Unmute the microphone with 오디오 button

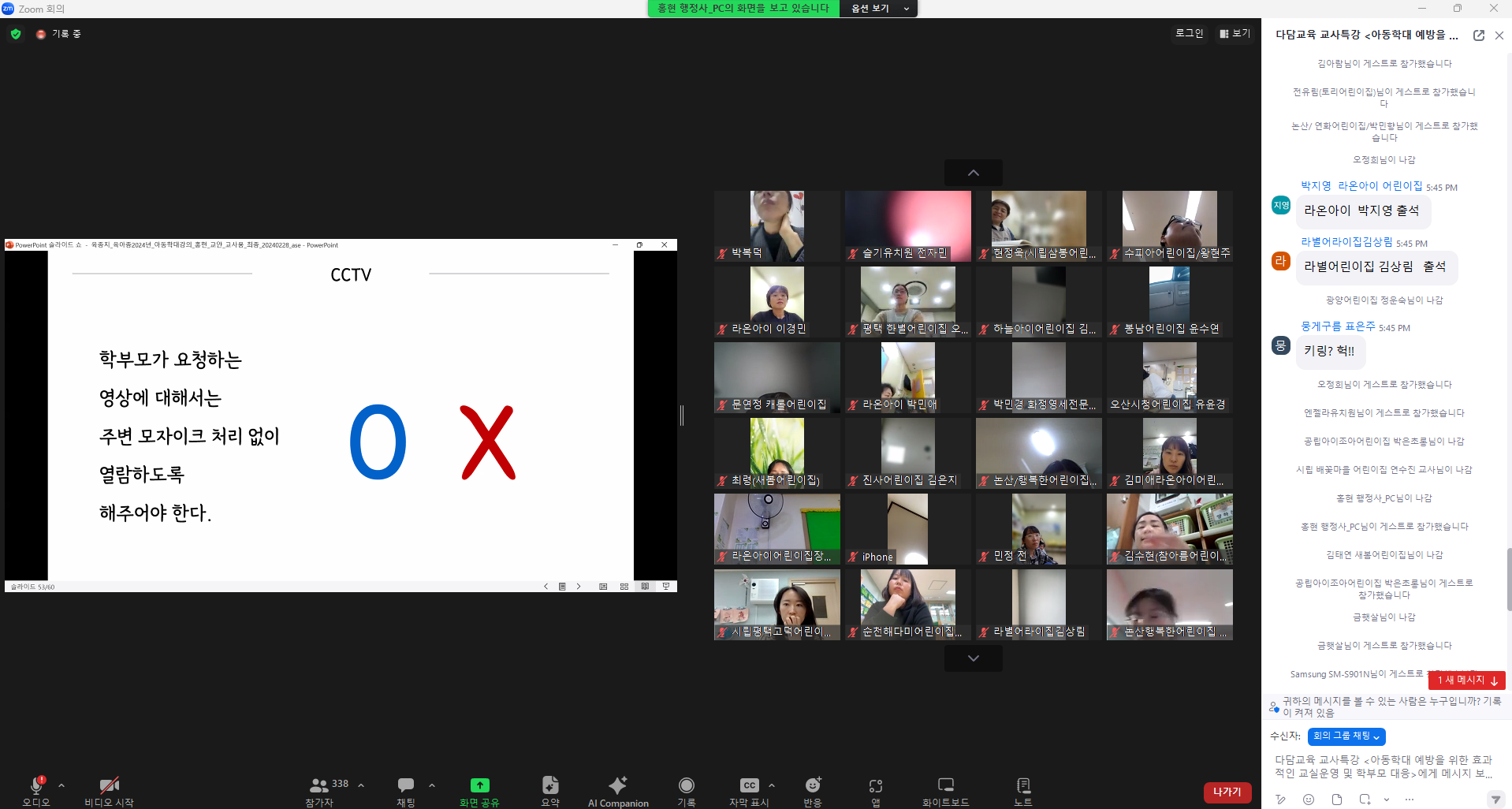(36, 790)
